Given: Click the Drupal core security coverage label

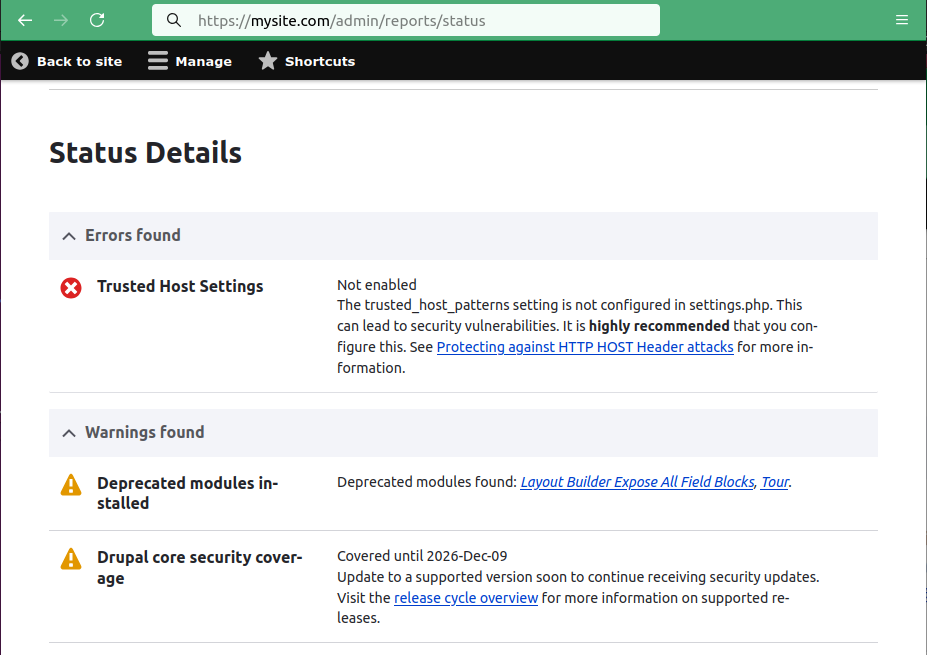Looking at the screenshot, I should click(199, 568).
